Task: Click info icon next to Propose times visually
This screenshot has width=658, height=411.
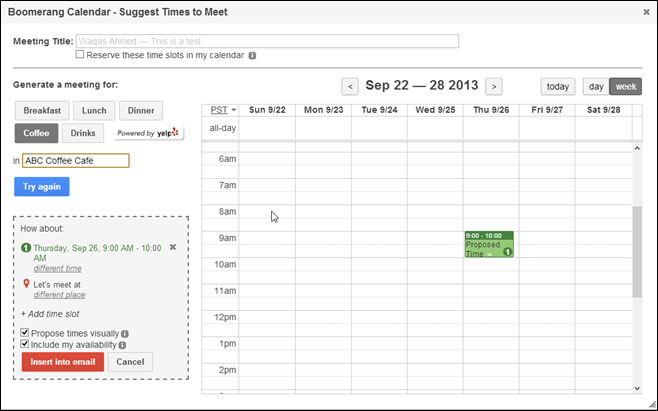Action: click(125, 334)
